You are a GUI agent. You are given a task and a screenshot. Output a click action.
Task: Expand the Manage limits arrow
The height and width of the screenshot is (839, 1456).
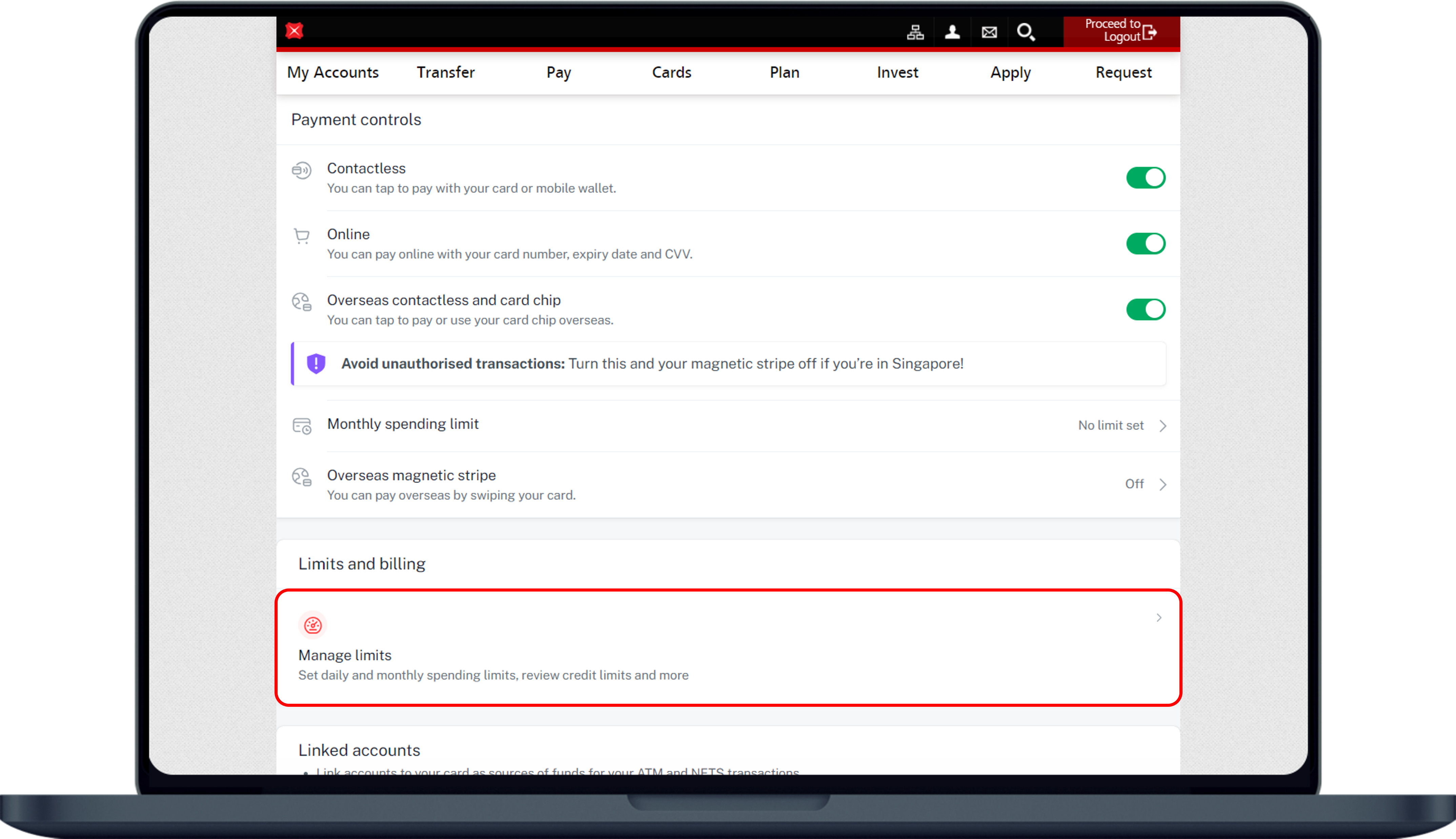click(1159, 618)
